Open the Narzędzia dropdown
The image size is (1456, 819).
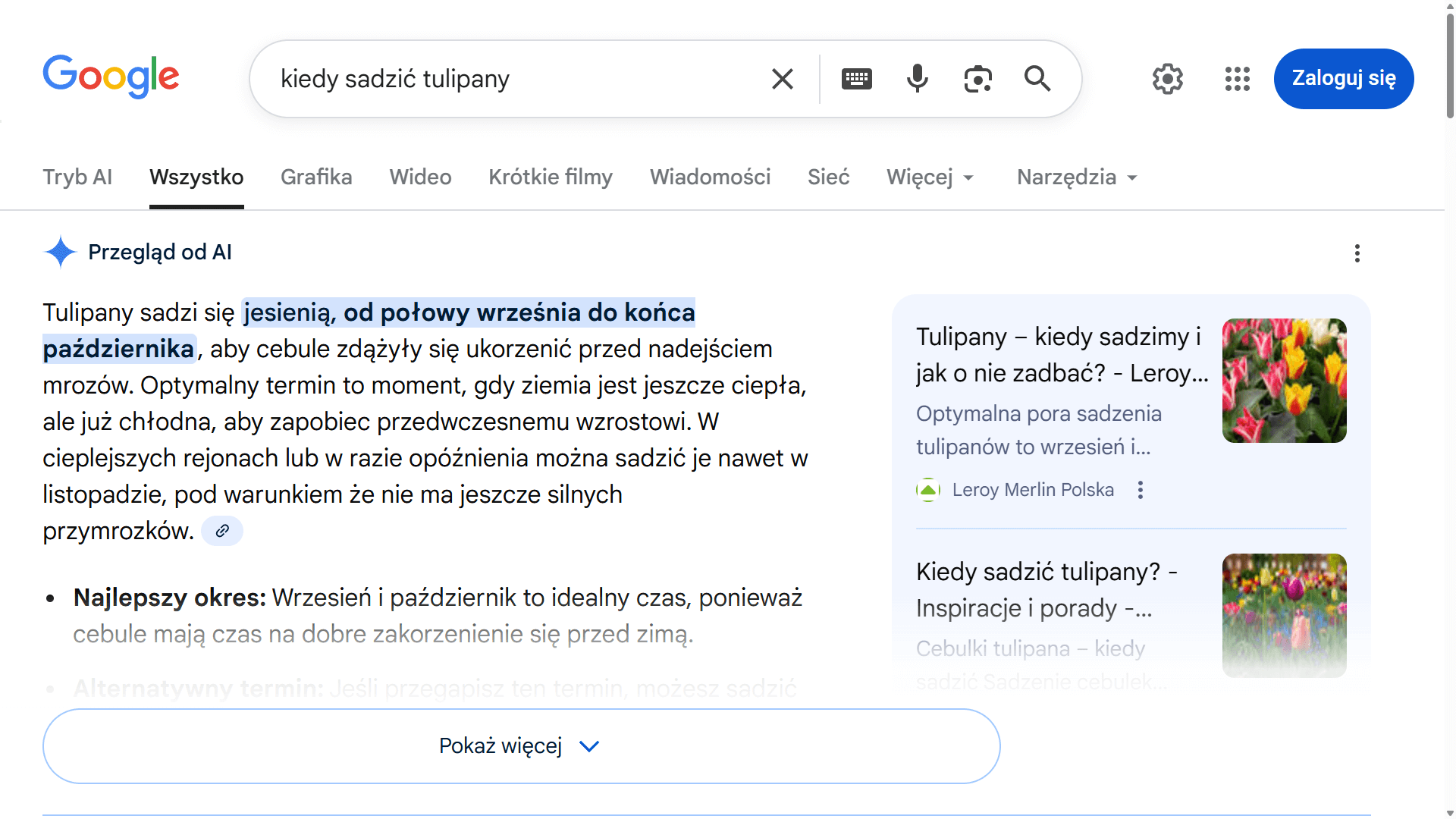tap(1077, 177)
